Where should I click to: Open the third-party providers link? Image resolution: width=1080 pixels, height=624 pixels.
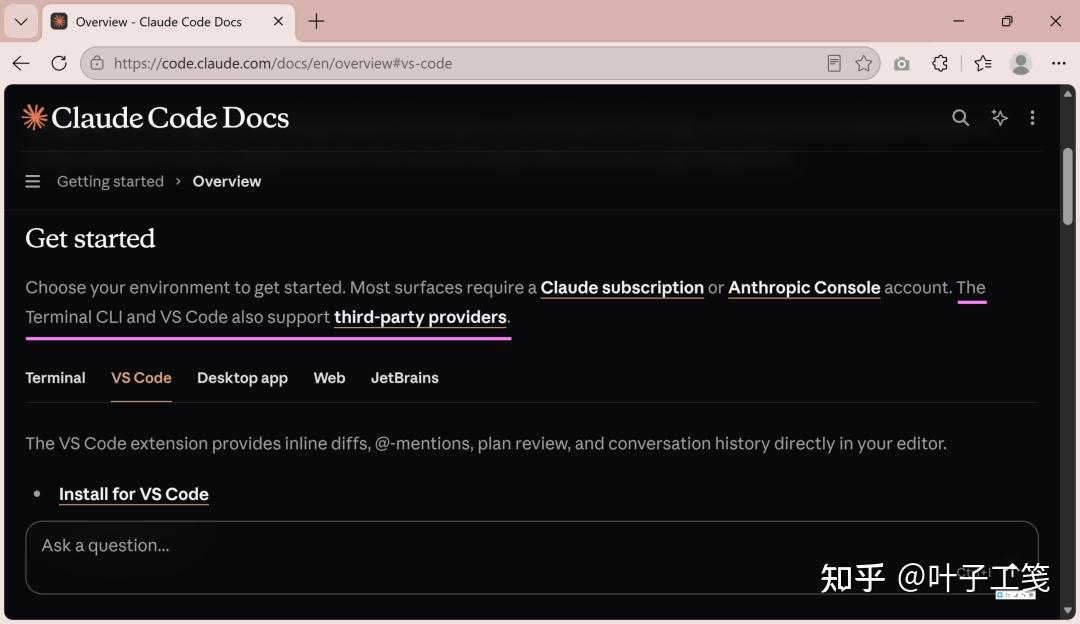pyautogui.click(x=420, y=318)
